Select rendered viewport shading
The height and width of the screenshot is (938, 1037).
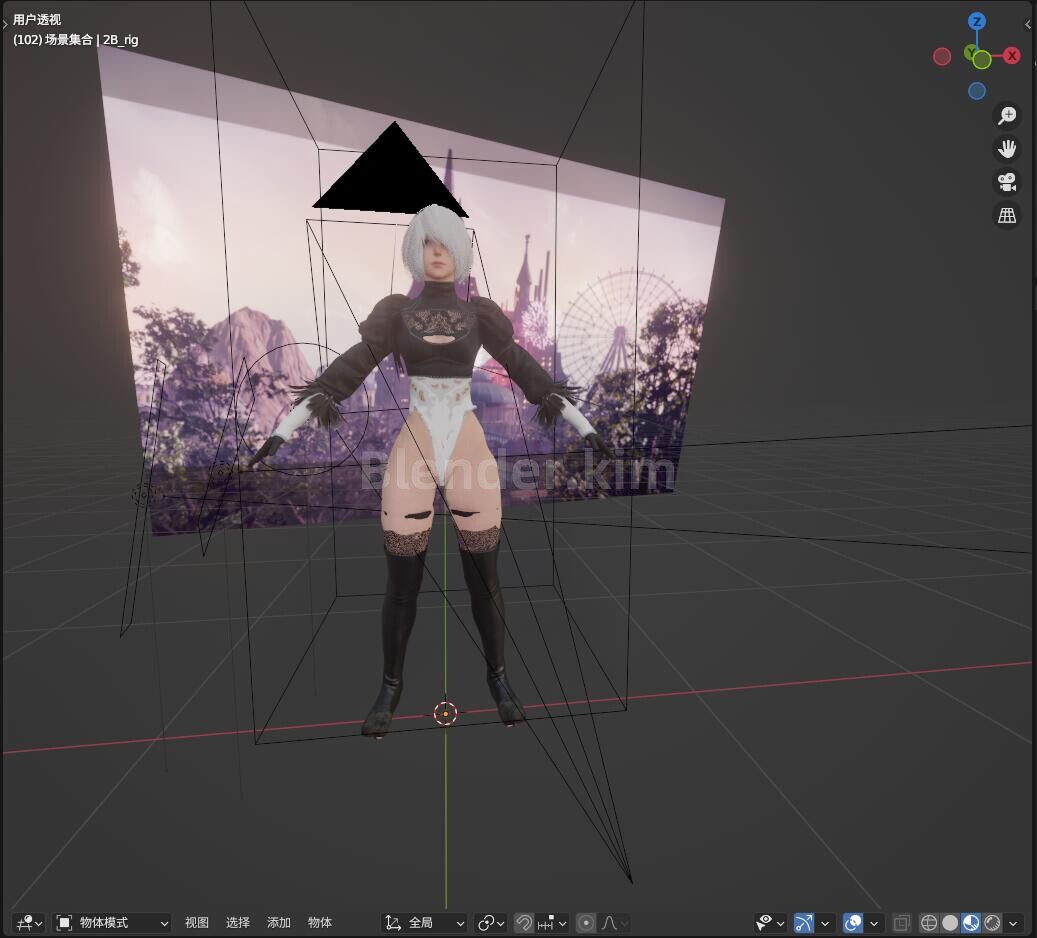pyautogui.click(x=992, y=923)
